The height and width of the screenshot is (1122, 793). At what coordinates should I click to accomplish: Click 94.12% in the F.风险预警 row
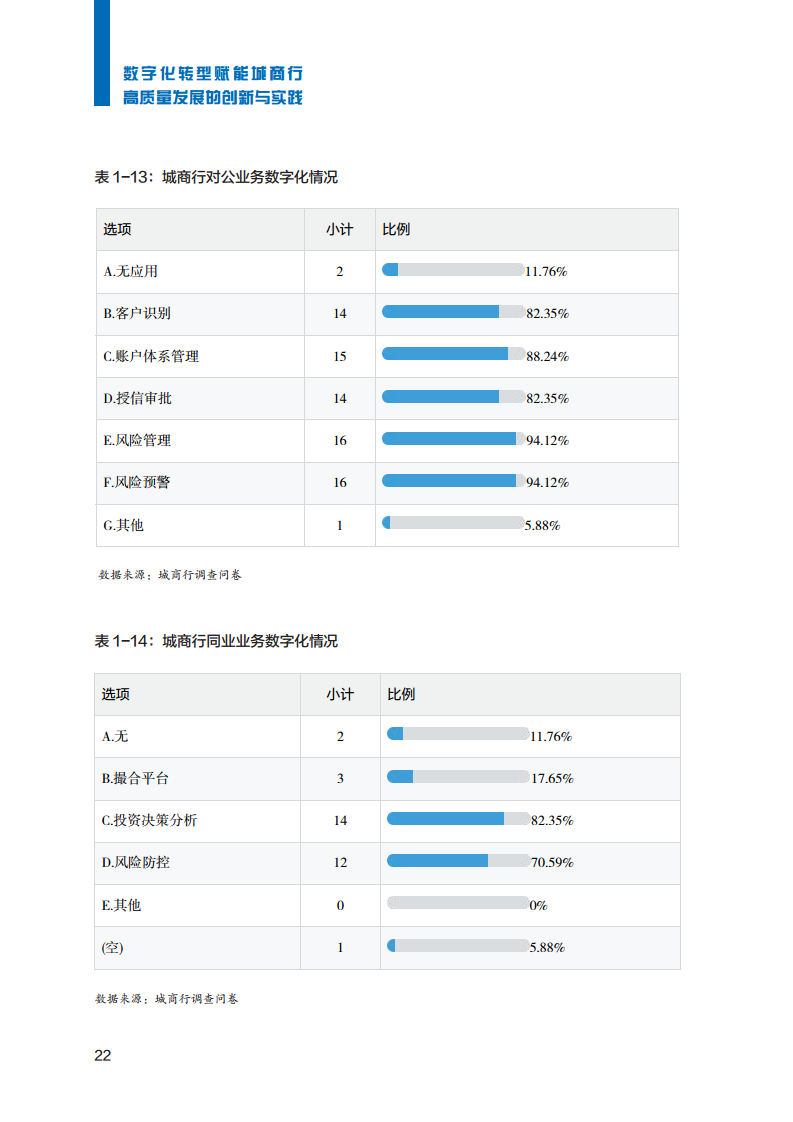pyautogui.click(x=548, y=483)
